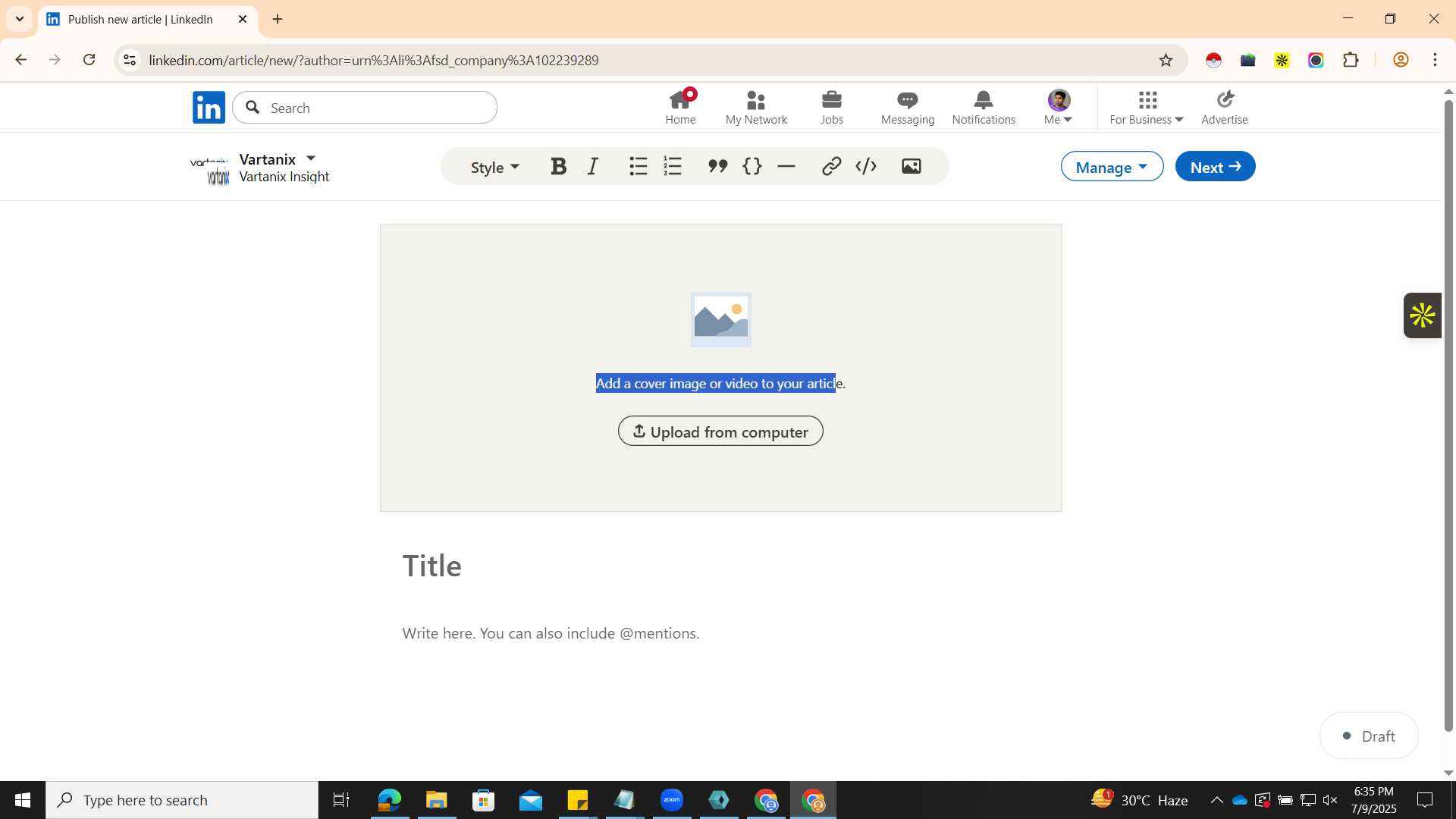View Notifications
Screen dimensions: 1456x819
pos(984,107)
